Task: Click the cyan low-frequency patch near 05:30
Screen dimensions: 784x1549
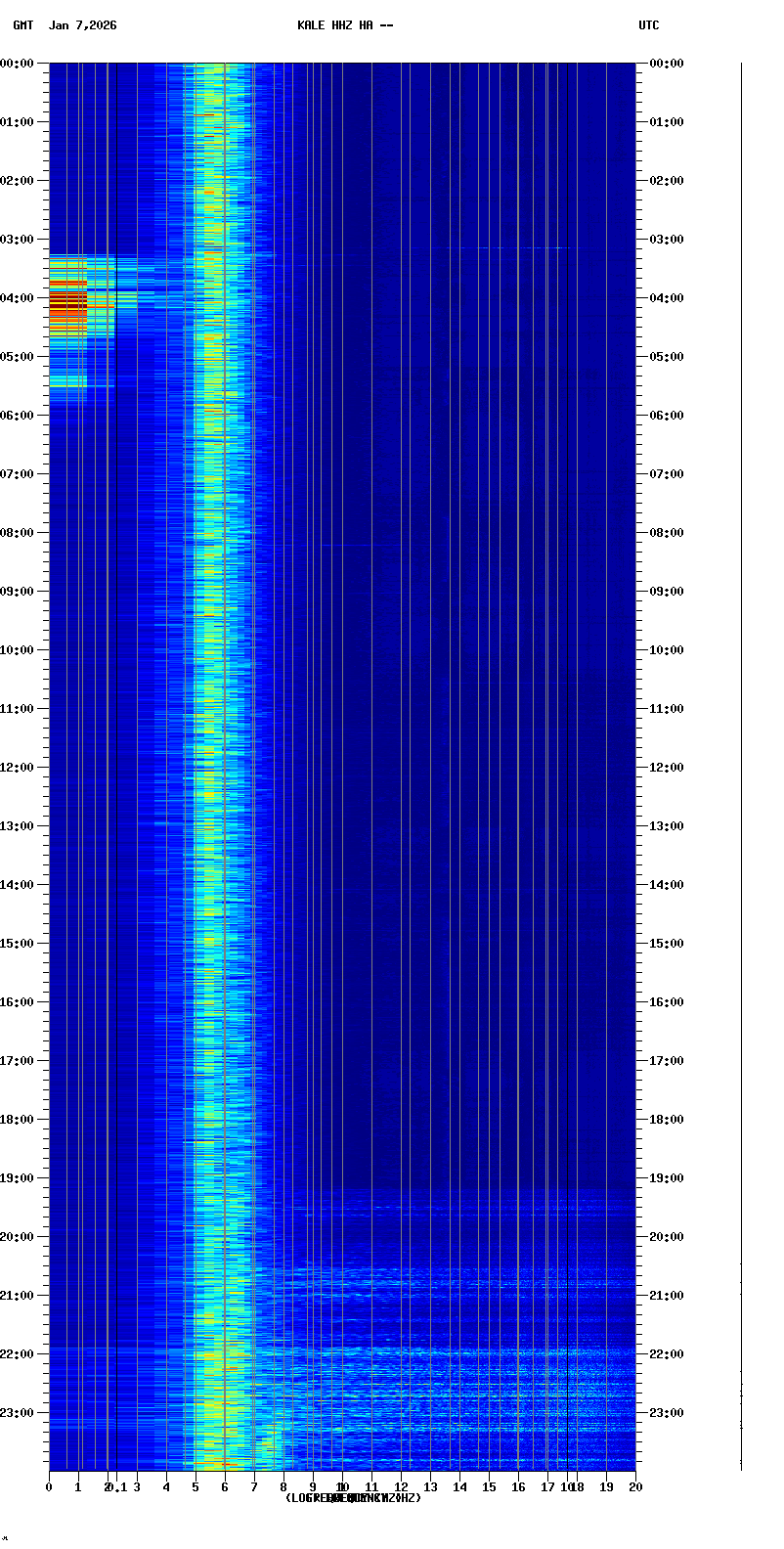Action: 67,381
